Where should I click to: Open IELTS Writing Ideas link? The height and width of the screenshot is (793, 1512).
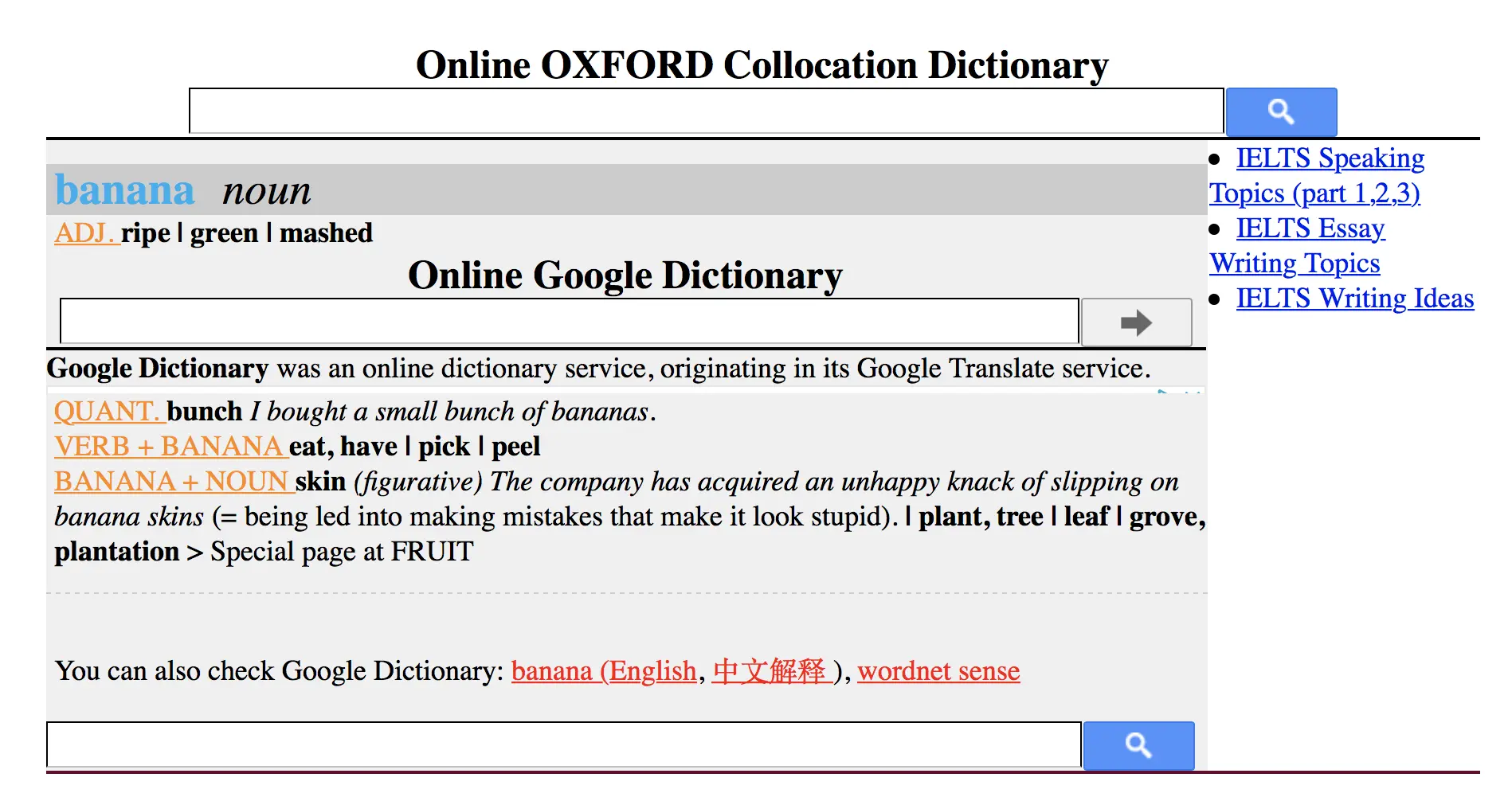(x=1355, y=298)
